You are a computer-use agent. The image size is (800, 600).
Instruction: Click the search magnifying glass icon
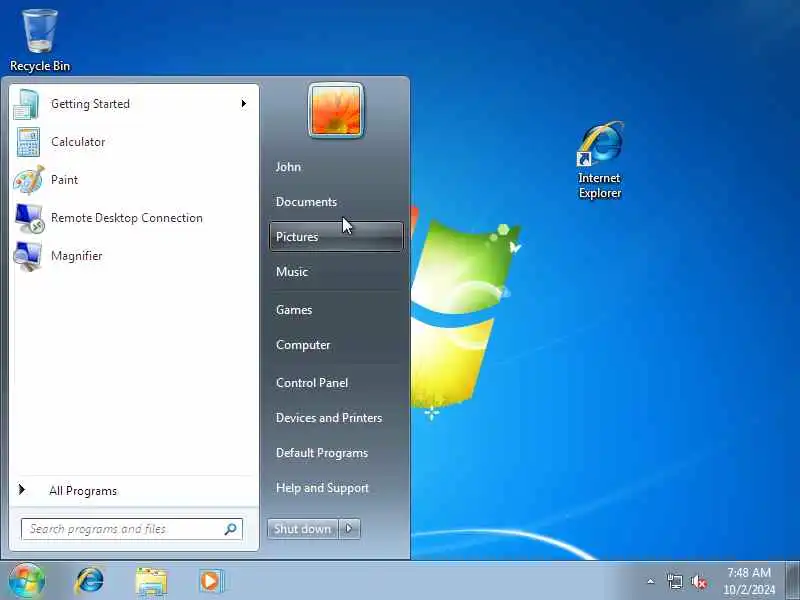click(x=231, y=529)
